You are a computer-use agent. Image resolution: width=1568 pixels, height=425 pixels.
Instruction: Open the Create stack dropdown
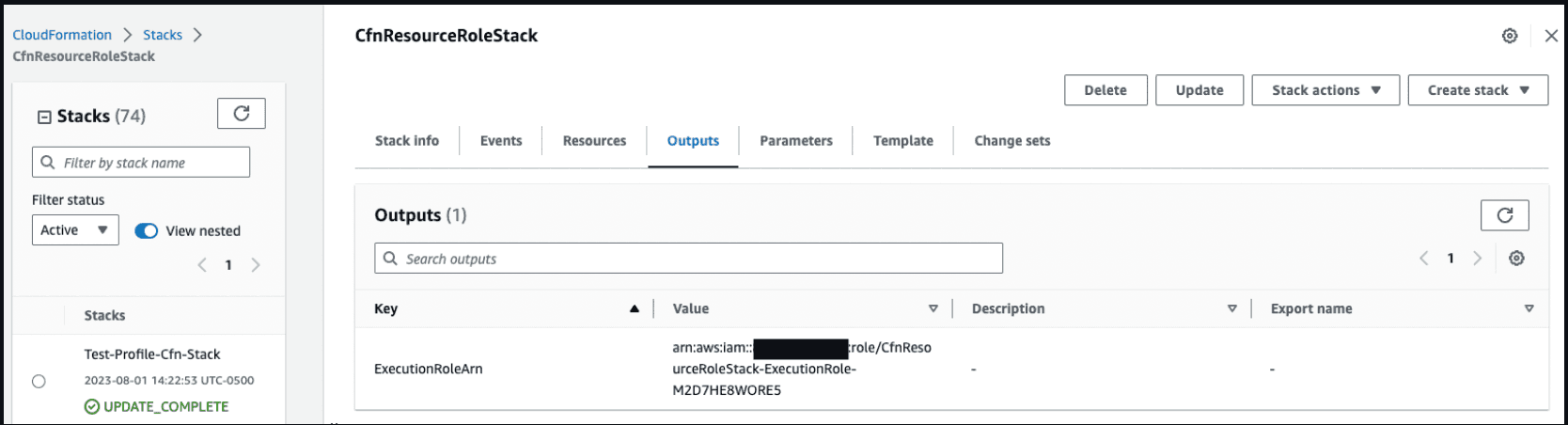[1478, 90]
